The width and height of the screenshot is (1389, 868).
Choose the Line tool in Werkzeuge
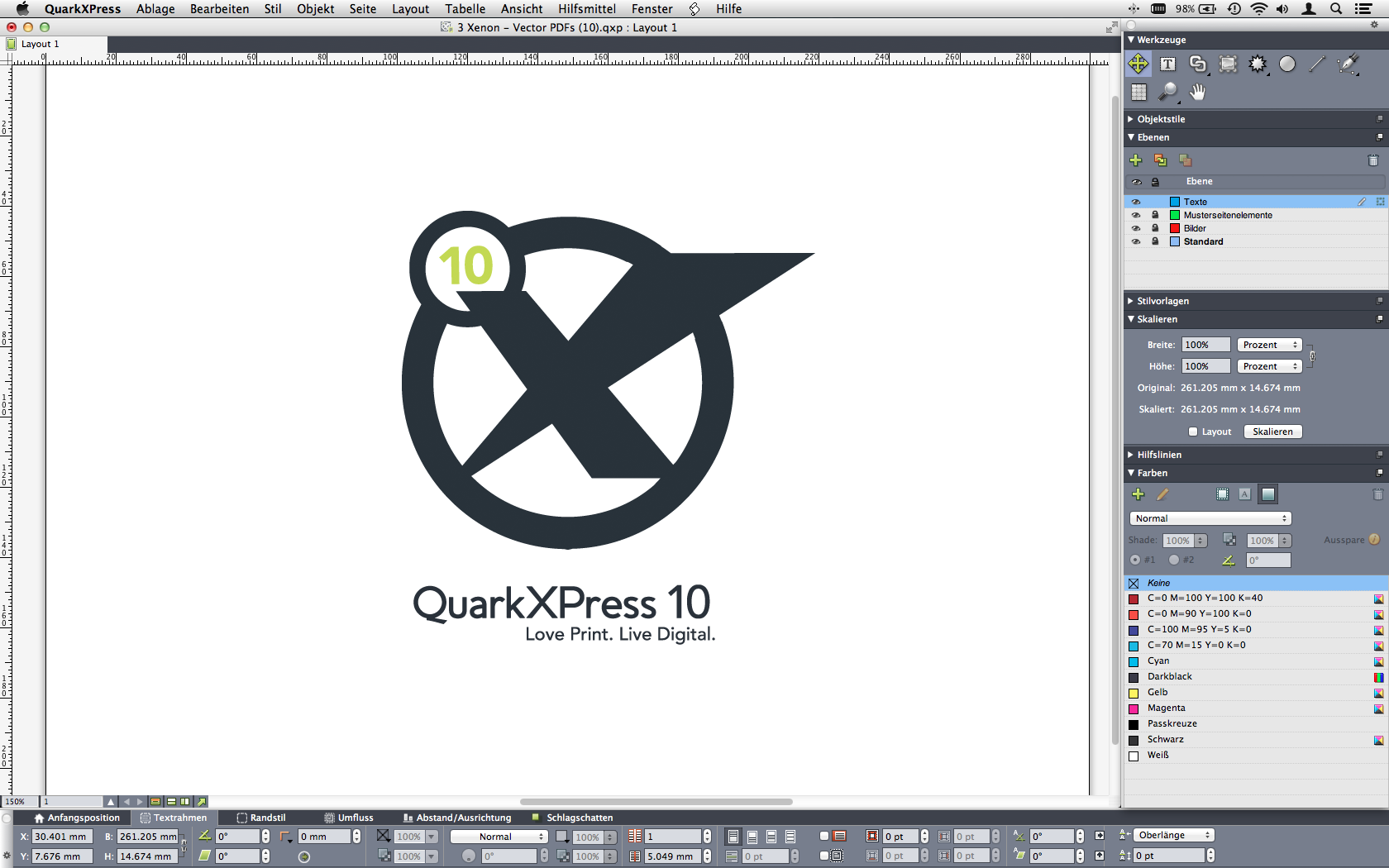point(1316,64)
